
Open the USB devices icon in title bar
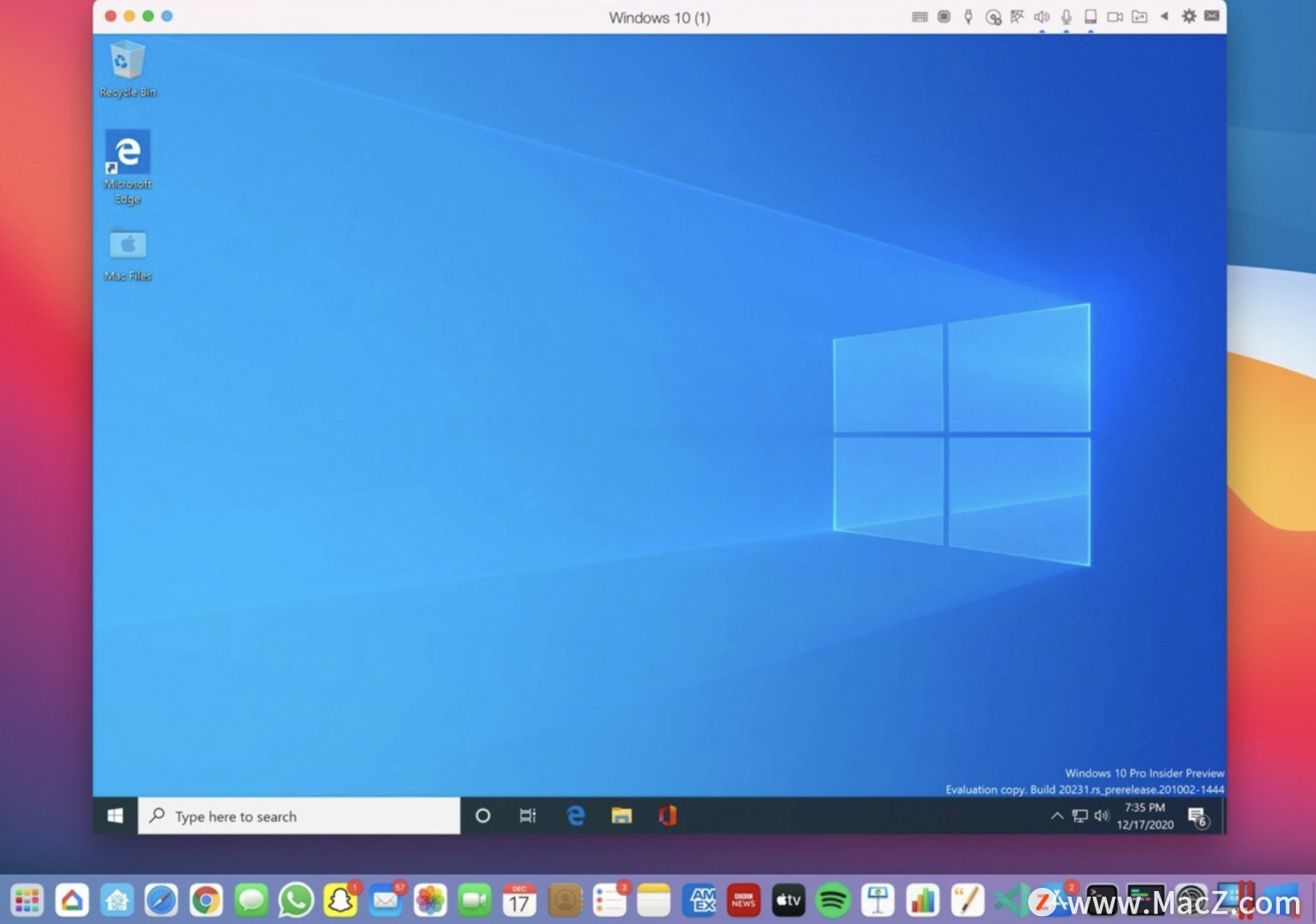click(968, 17)
